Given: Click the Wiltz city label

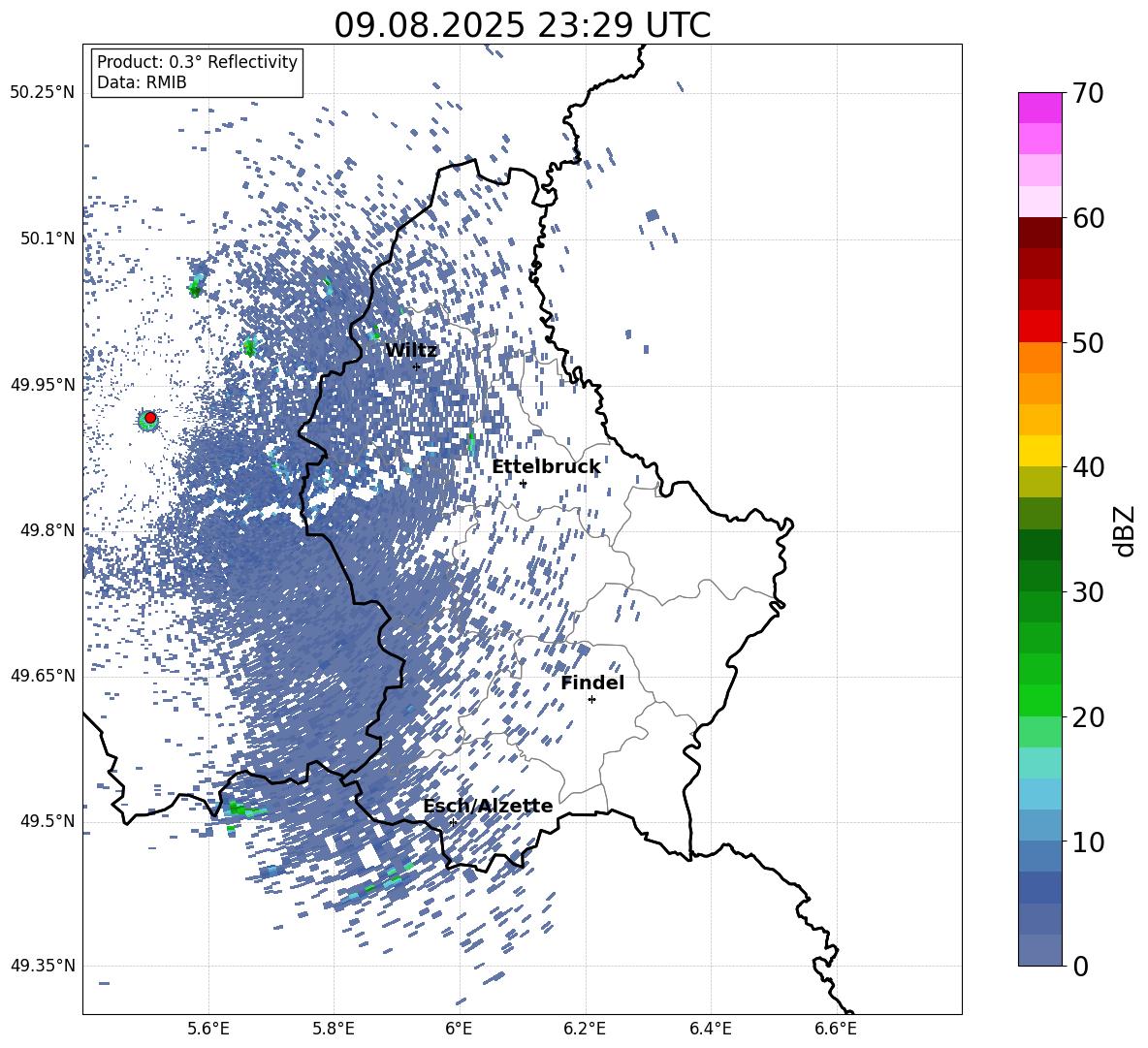Looking at the screenshot, I should (x=411, y=351).
